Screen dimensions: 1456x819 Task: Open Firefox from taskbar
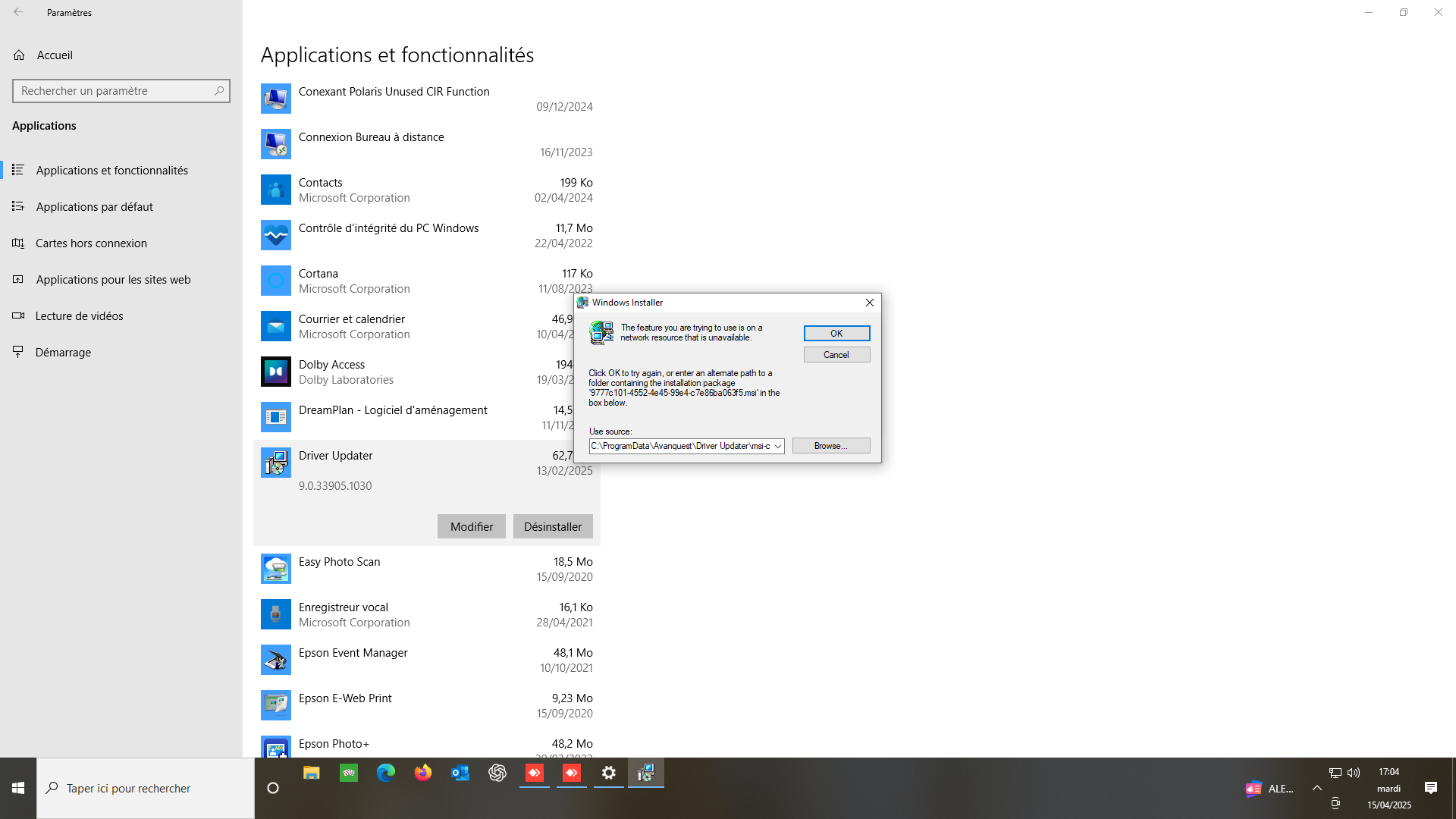(x=423, y=773)
